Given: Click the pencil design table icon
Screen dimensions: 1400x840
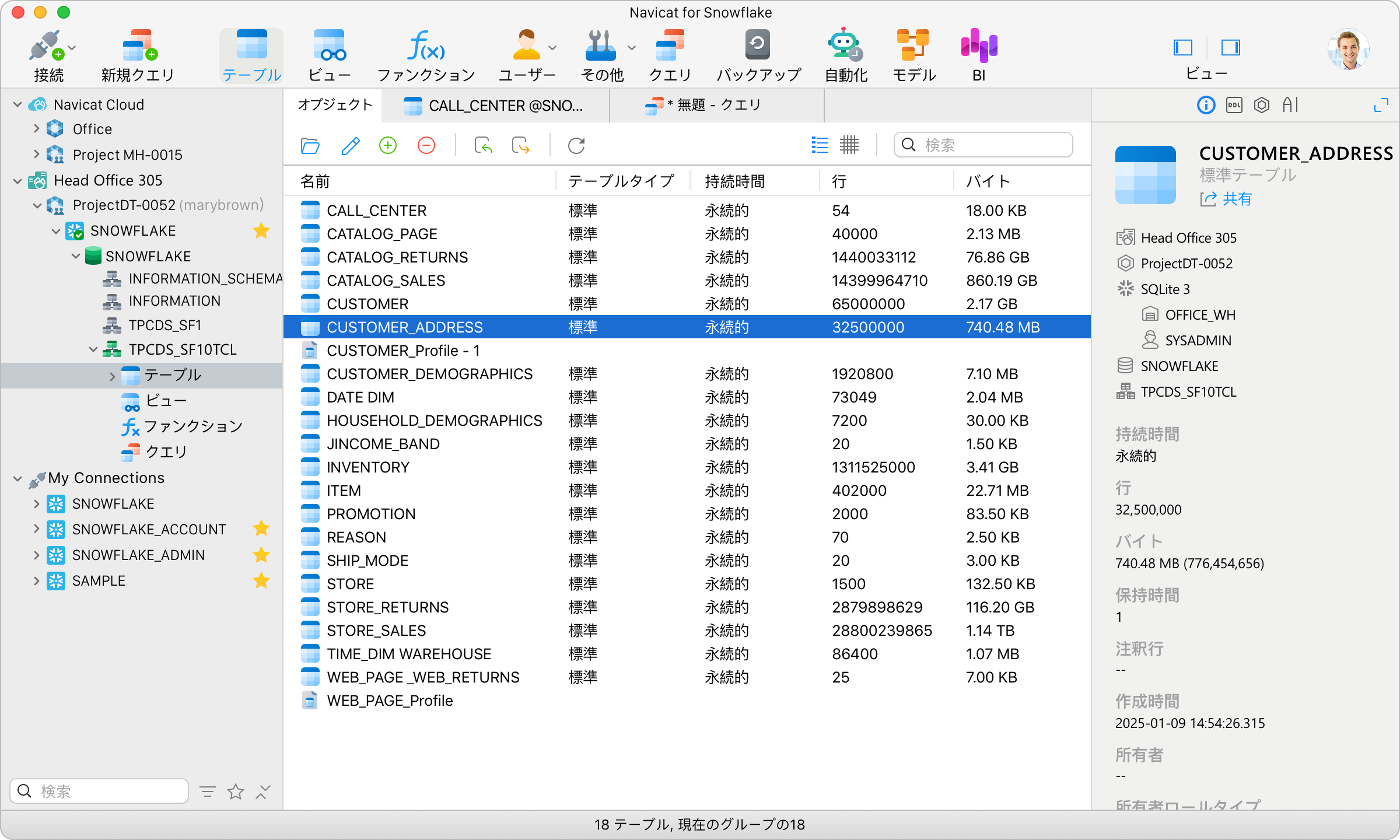Looking at the screenshot, I should click(x=350, y=145).
